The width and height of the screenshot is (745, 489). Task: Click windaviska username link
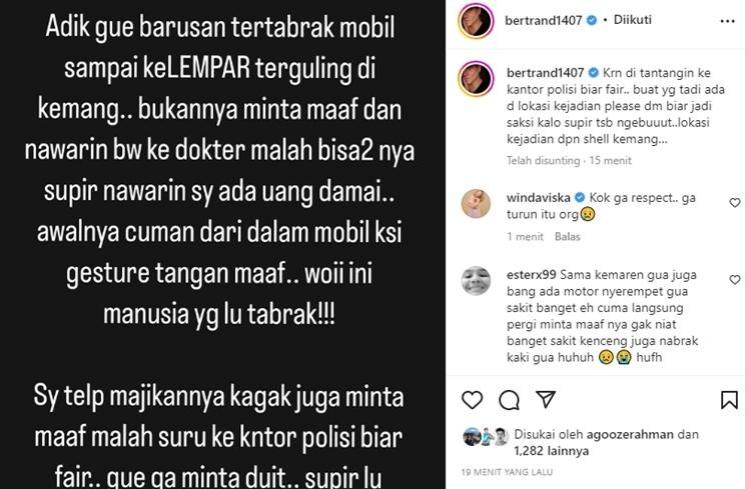(x=538, y=198)
